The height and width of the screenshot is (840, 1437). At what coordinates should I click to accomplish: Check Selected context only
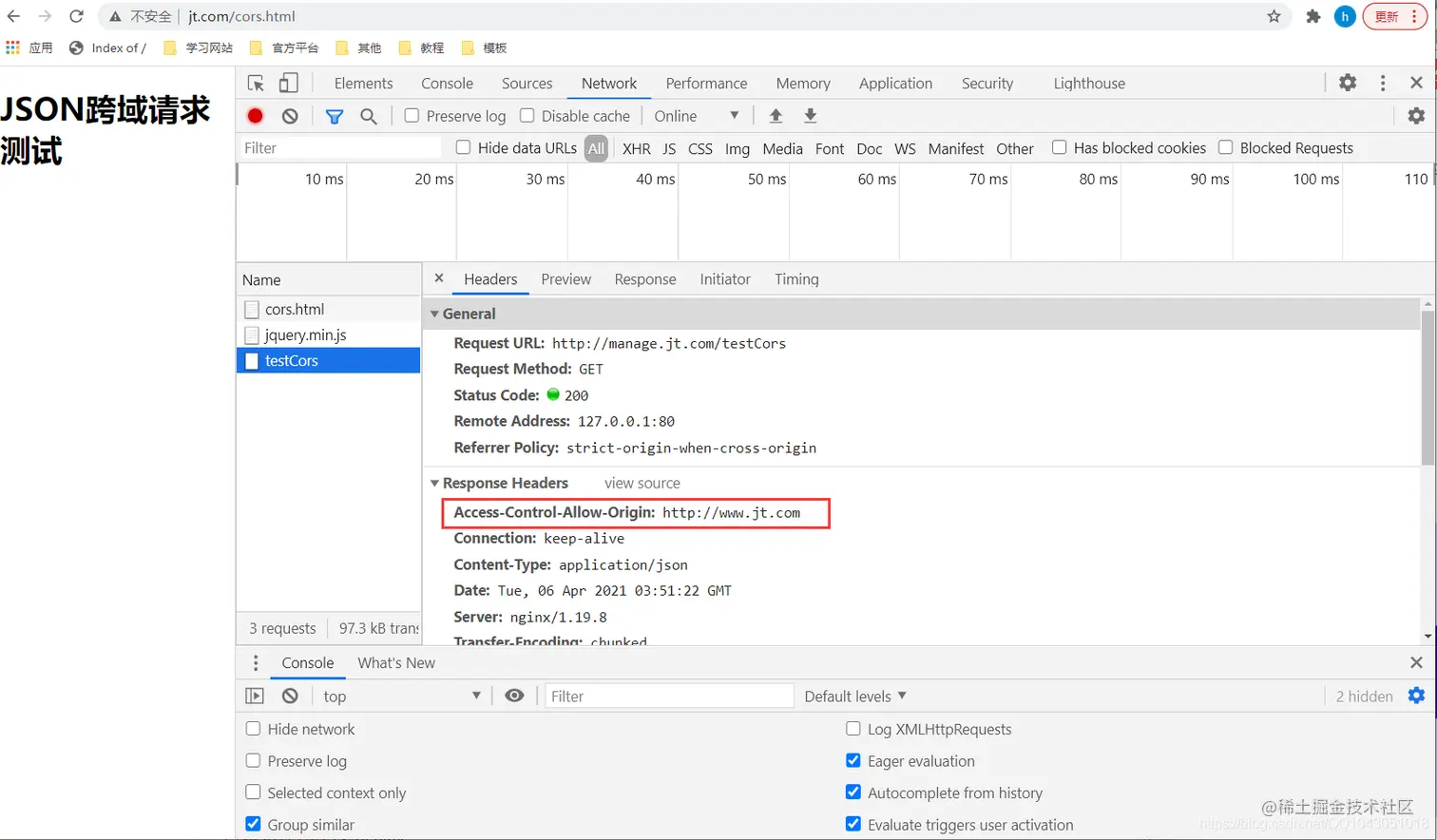pos(253,792)
